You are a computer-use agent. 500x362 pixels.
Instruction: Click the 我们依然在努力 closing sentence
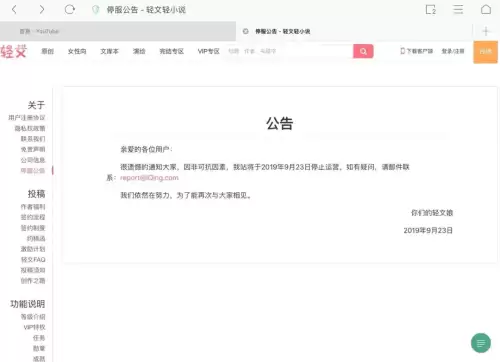[x=185, y=195]
